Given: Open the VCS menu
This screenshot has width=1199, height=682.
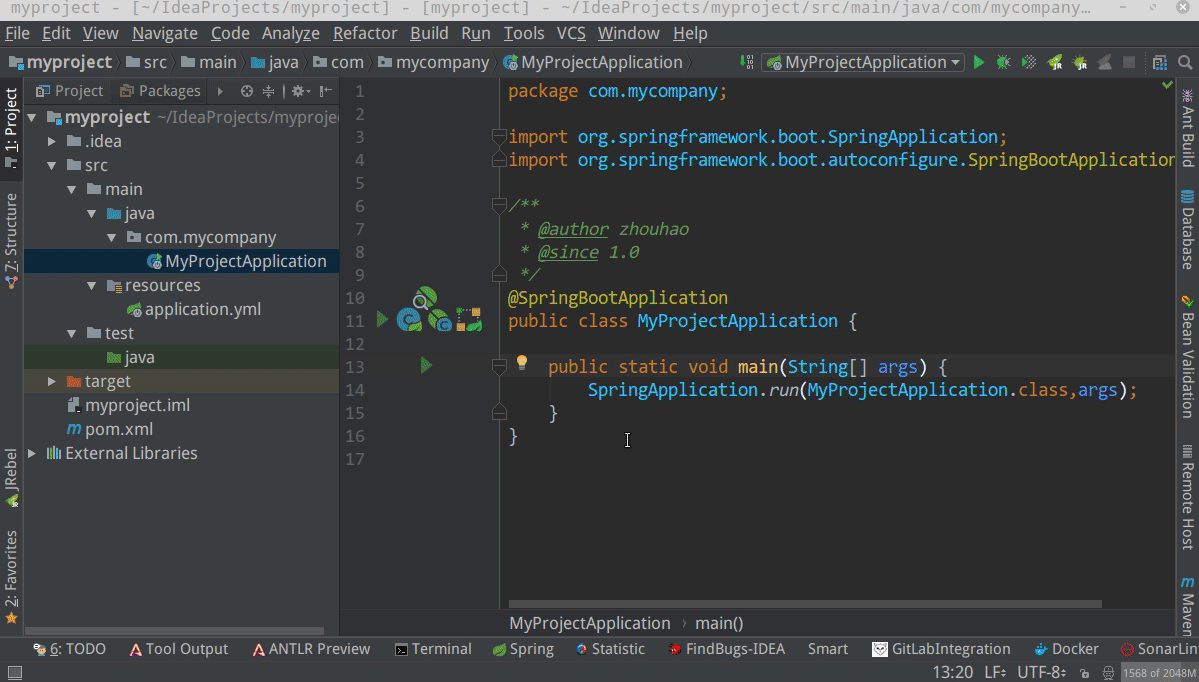Looking at the screenshot, I should 570,34.
